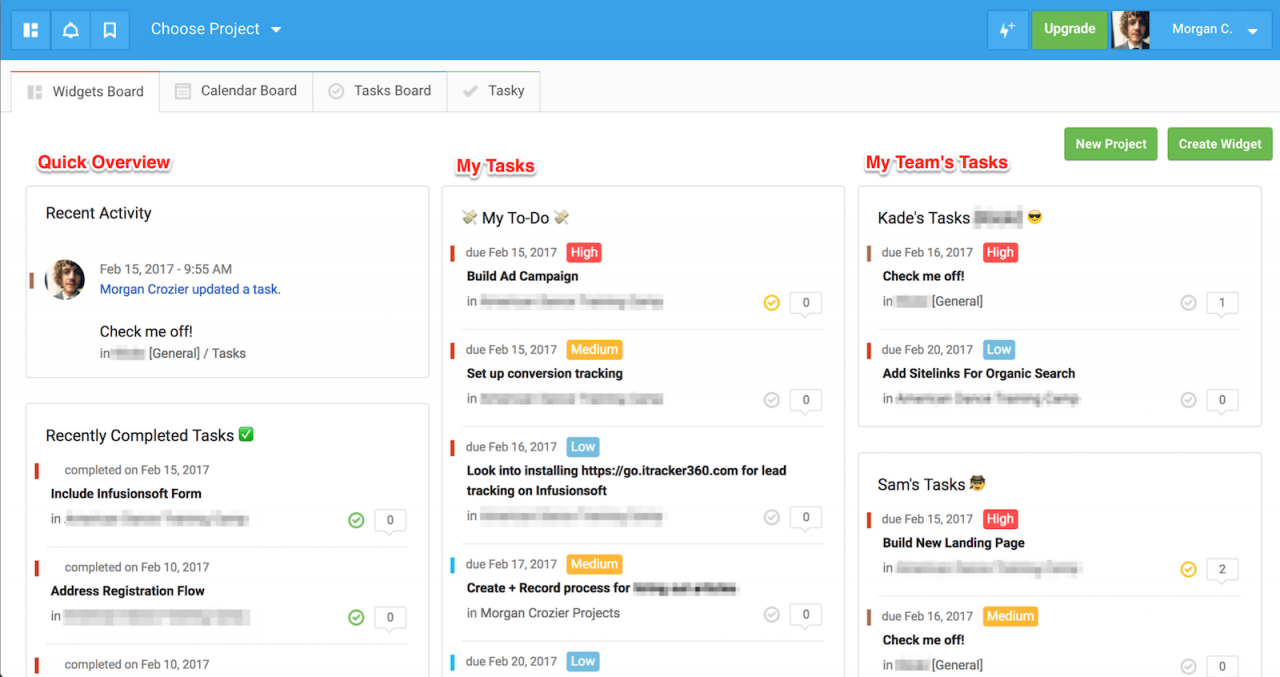Mark Set up conversion tracking as complete
Screen dimensions: 1280x677
click(x=771, y=400)
